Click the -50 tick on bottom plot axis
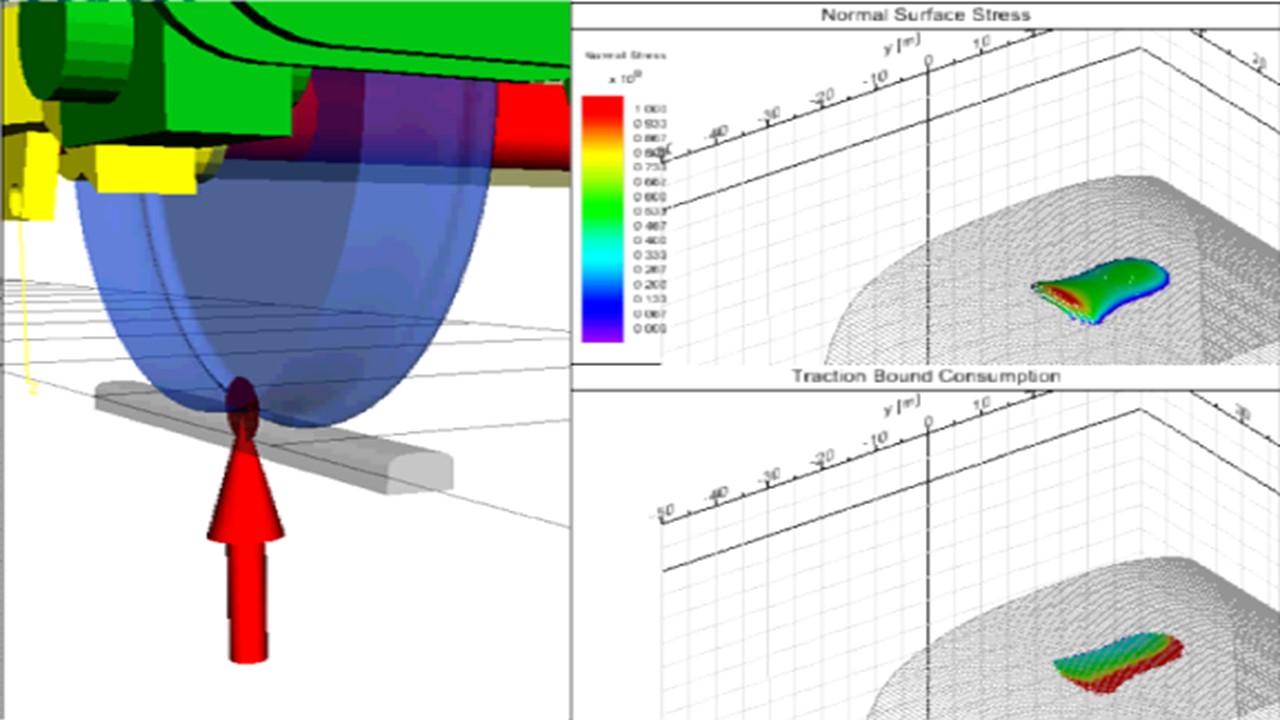 point(667,512)
